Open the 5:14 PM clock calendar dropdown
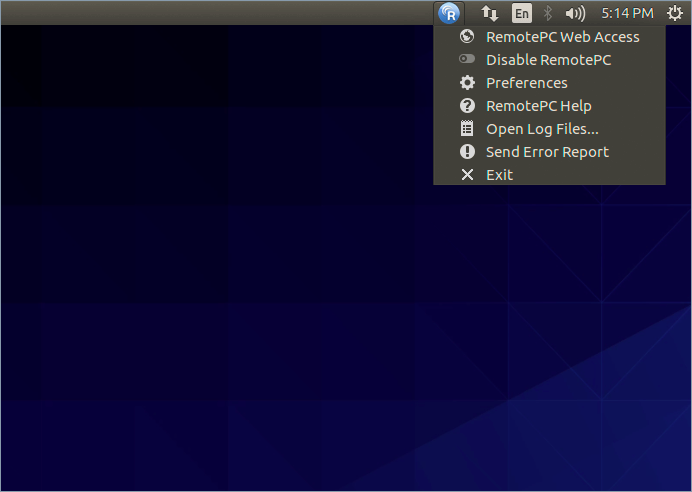Image resolution: width=692 pixels, height=492 pixels. coord(627,13)
